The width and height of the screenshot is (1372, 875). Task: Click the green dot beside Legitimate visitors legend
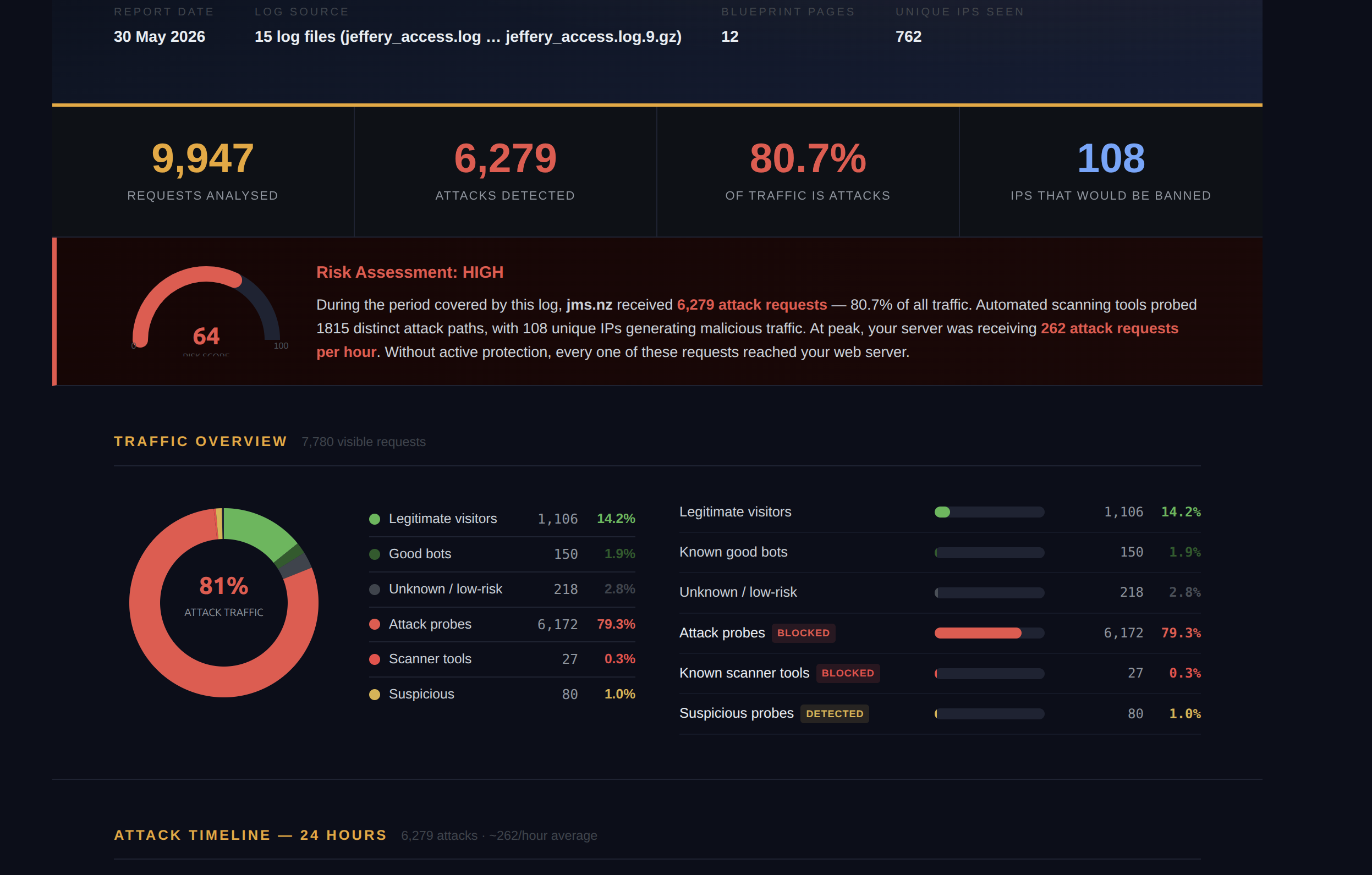coord(374,519)
